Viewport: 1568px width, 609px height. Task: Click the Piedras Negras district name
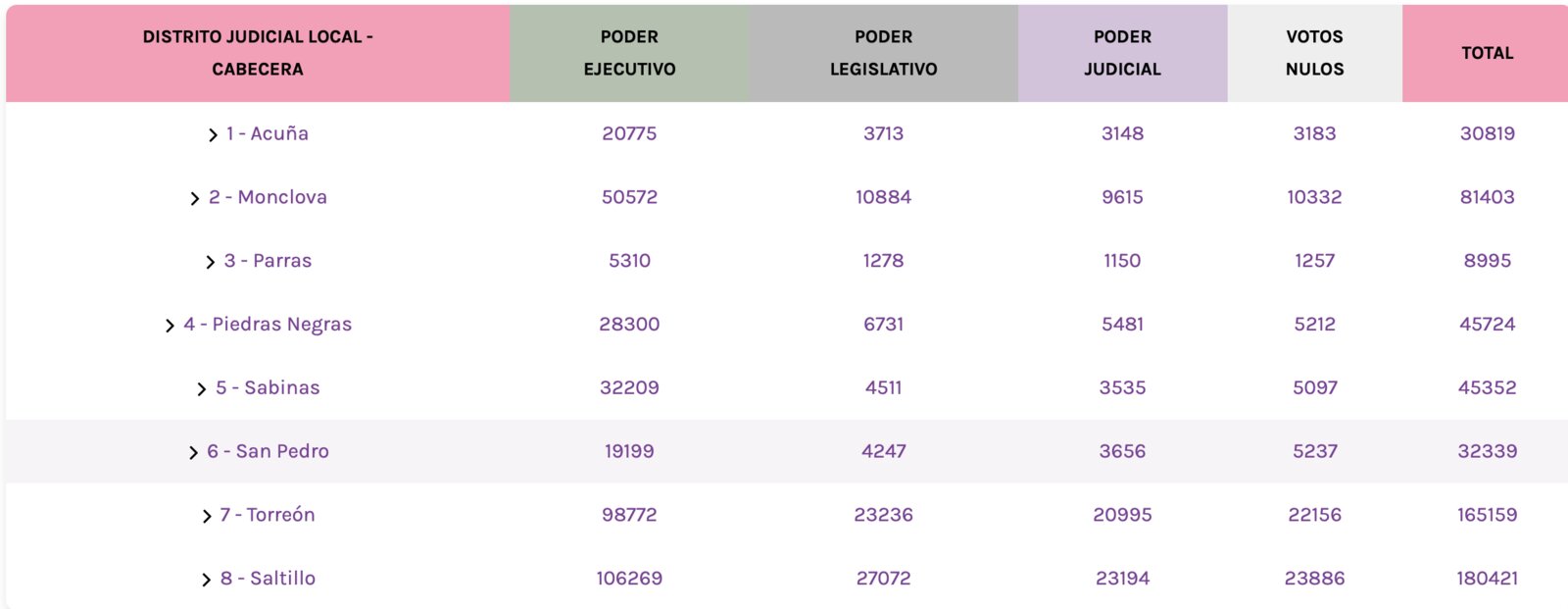[x=268, y=325]
